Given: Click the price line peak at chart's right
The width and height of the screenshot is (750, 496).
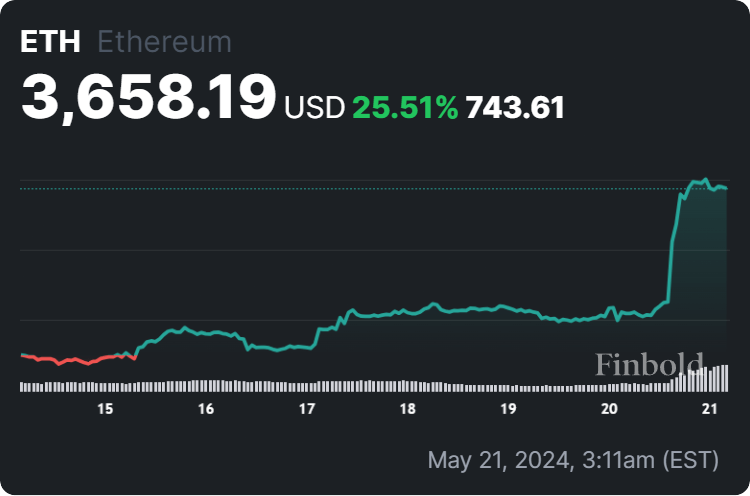Looking at the screenshot, I should [706, 180].
